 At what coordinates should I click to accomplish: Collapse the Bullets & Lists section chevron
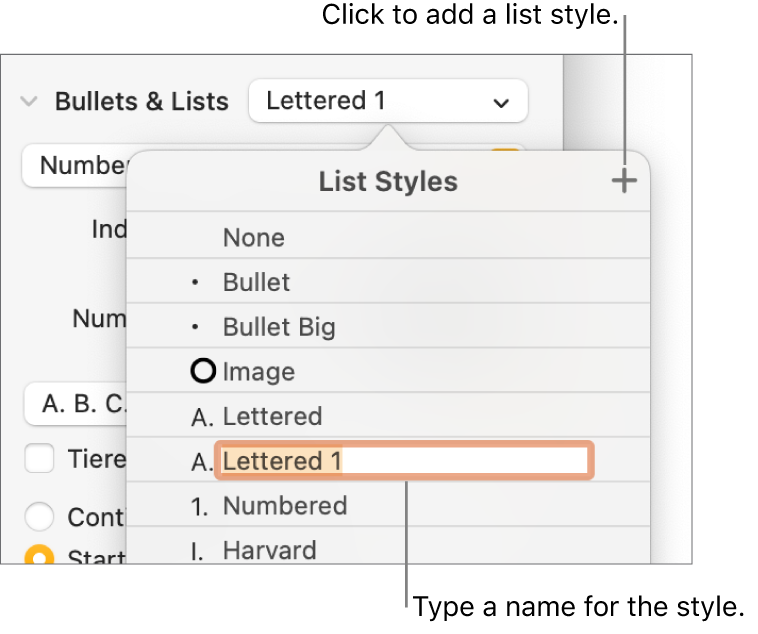pyautogui.click(x=30, y=102)
